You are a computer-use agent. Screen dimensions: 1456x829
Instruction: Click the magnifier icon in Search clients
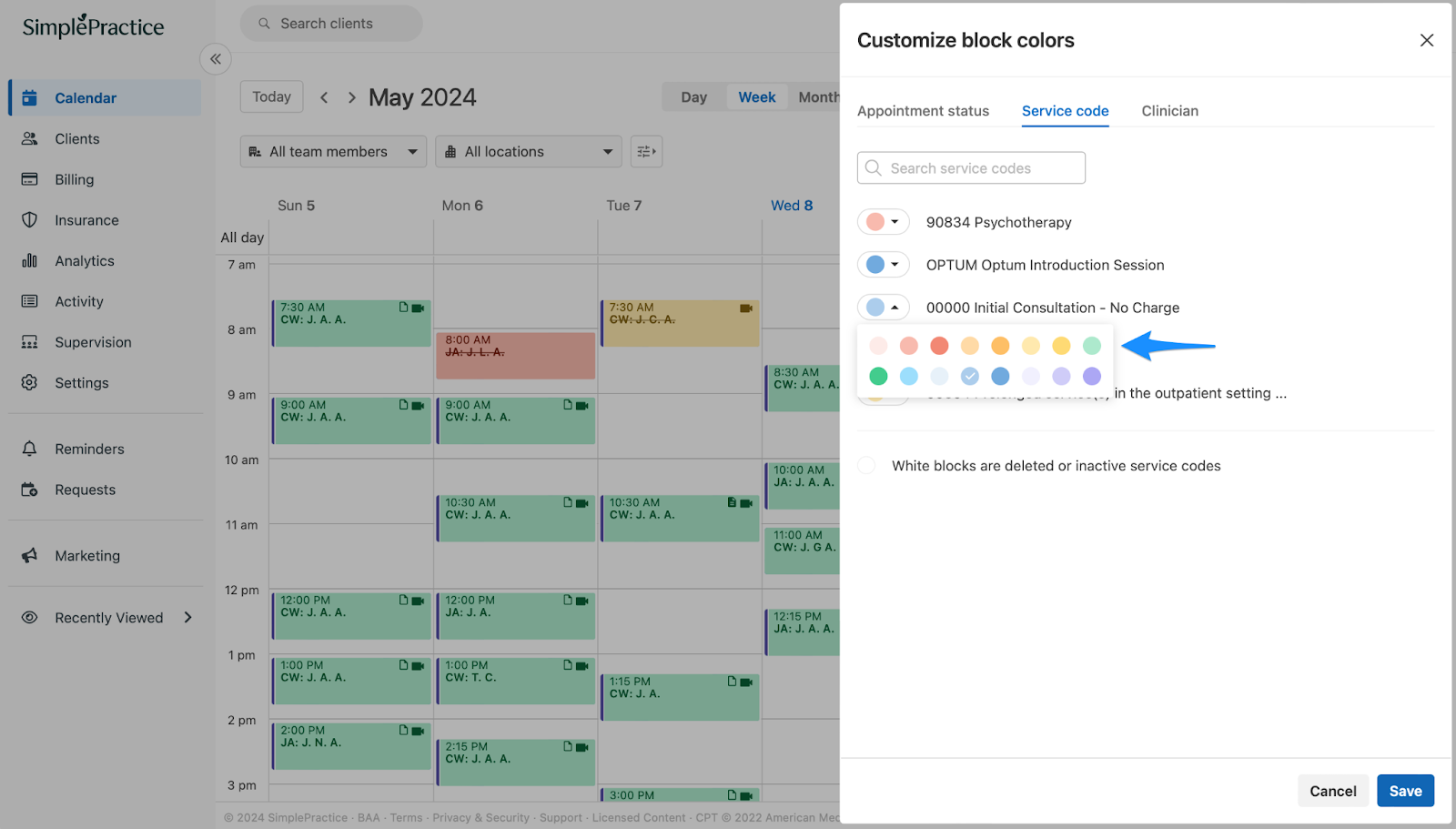point(264,24)
